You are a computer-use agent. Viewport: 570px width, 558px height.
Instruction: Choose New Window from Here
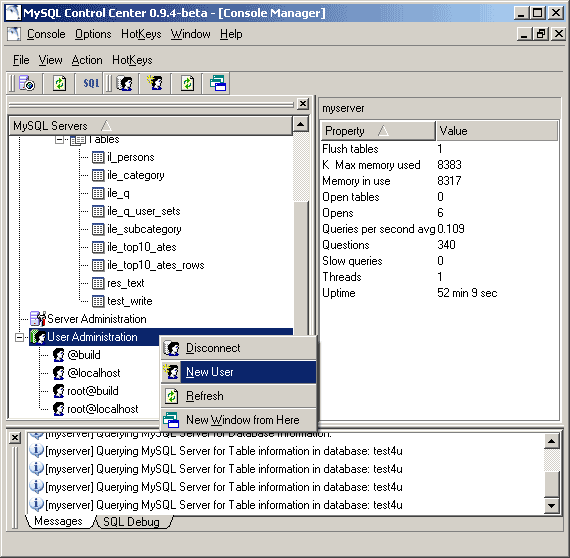pos(238,420)
